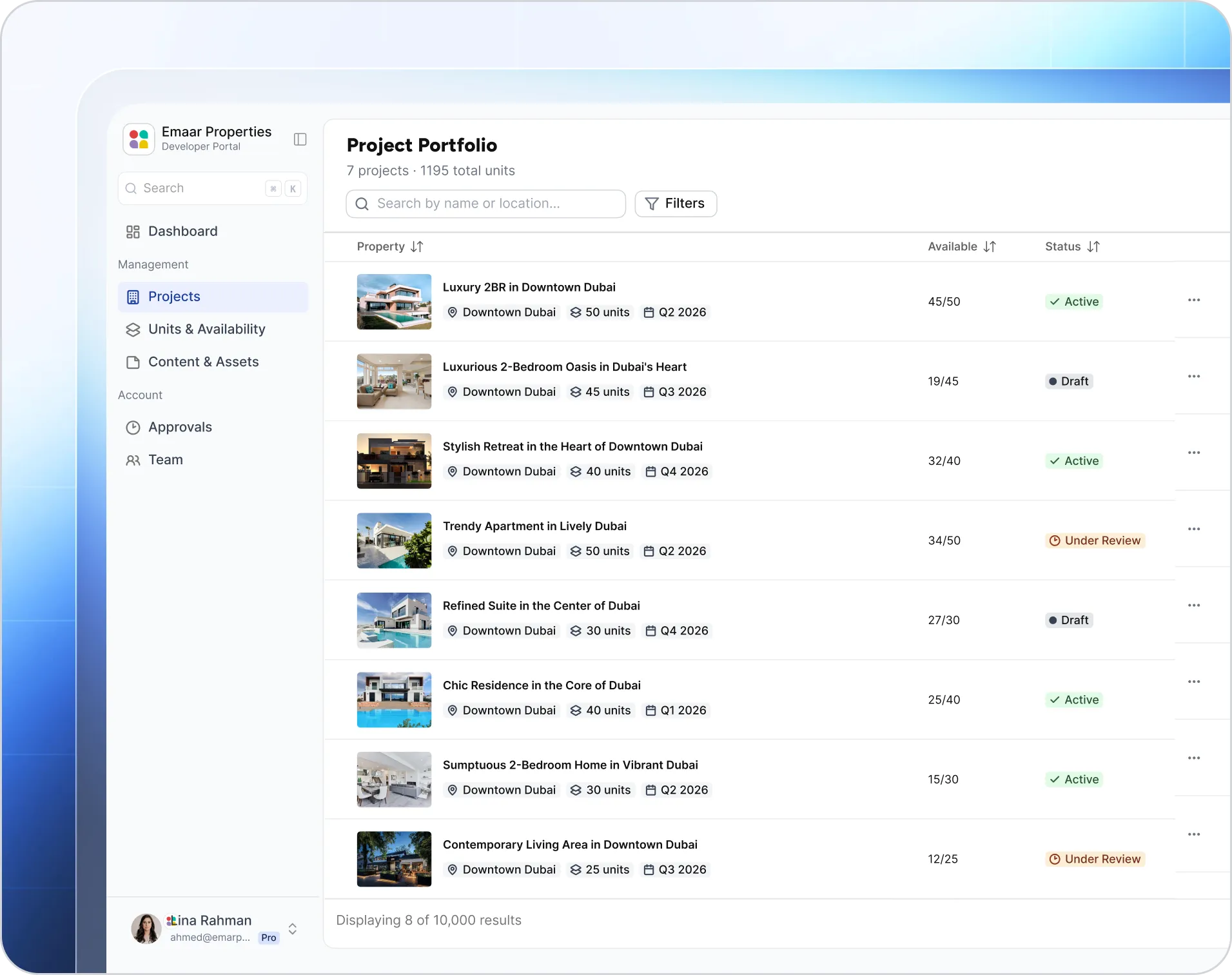Open Units & Availability page

tap(213, 330)
